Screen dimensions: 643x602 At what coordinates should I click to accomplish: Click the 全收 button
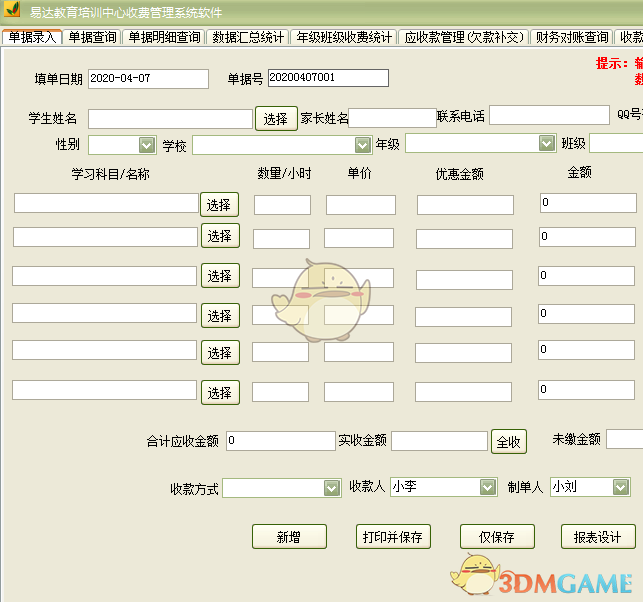click(509, 442)
